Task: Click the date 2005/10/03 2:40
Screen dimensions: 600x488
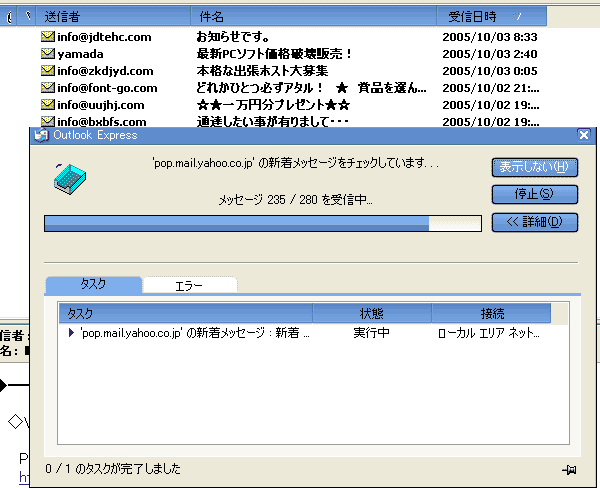Action: (490, 54)
